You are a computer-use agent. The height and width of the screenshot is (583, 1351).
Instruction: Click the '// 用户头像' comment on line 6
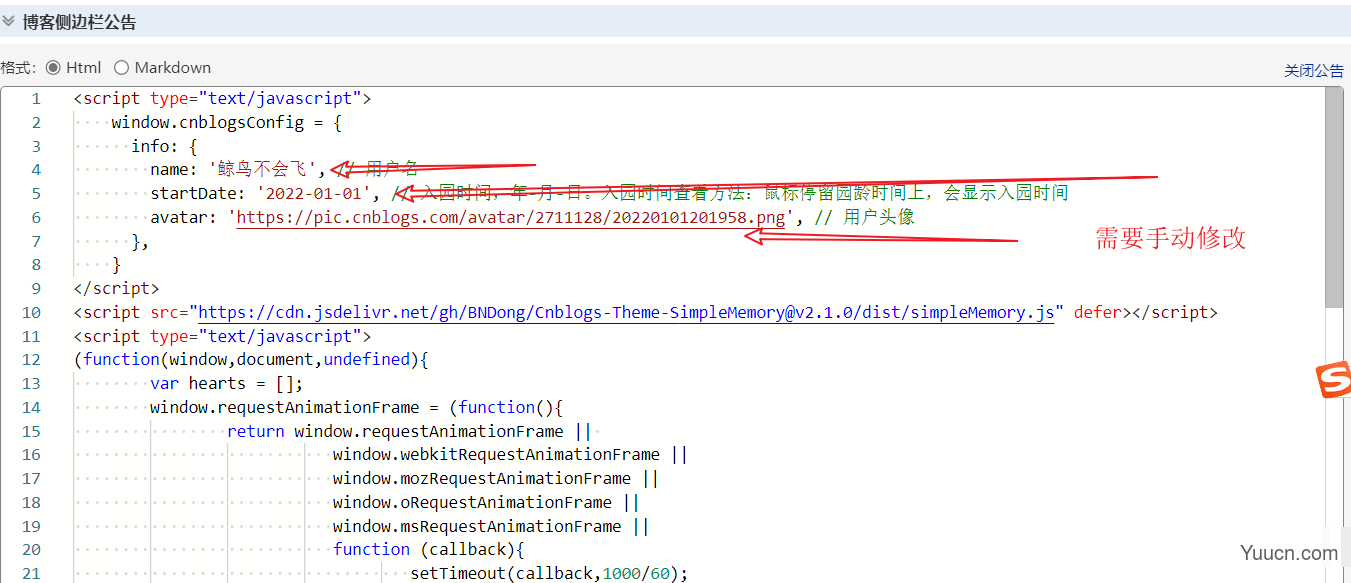865,217
